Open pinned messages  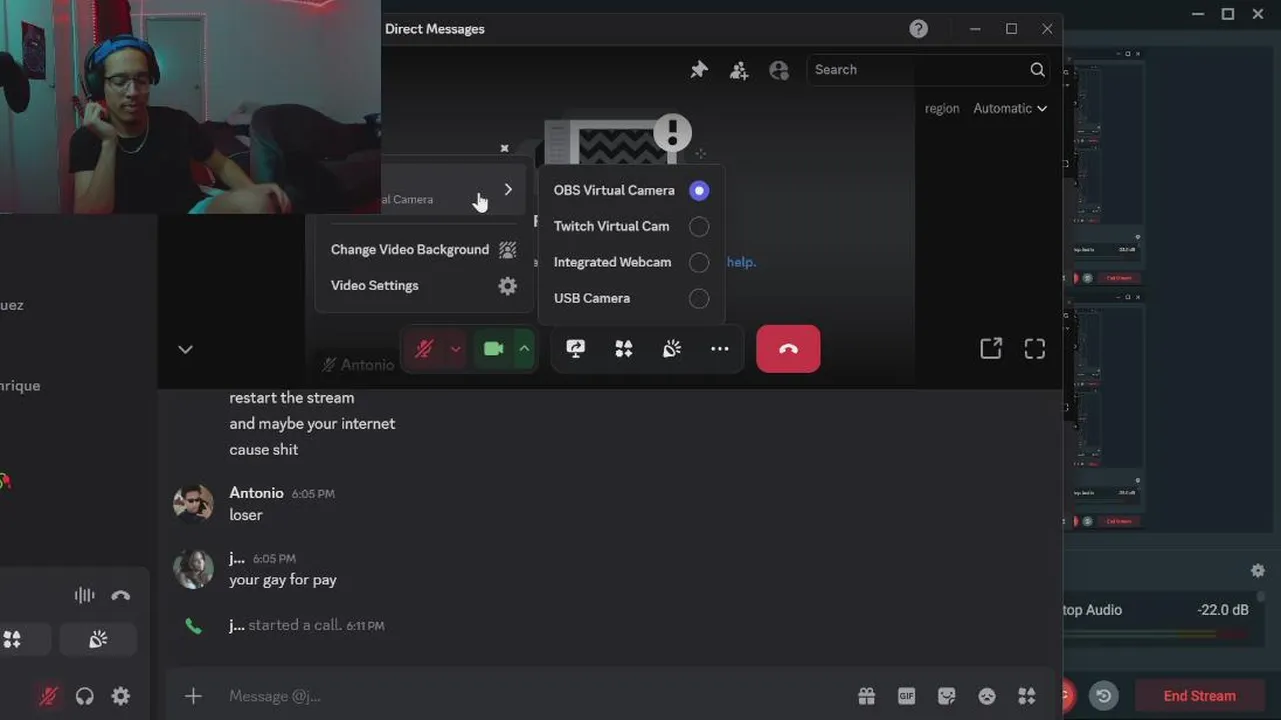699,70
